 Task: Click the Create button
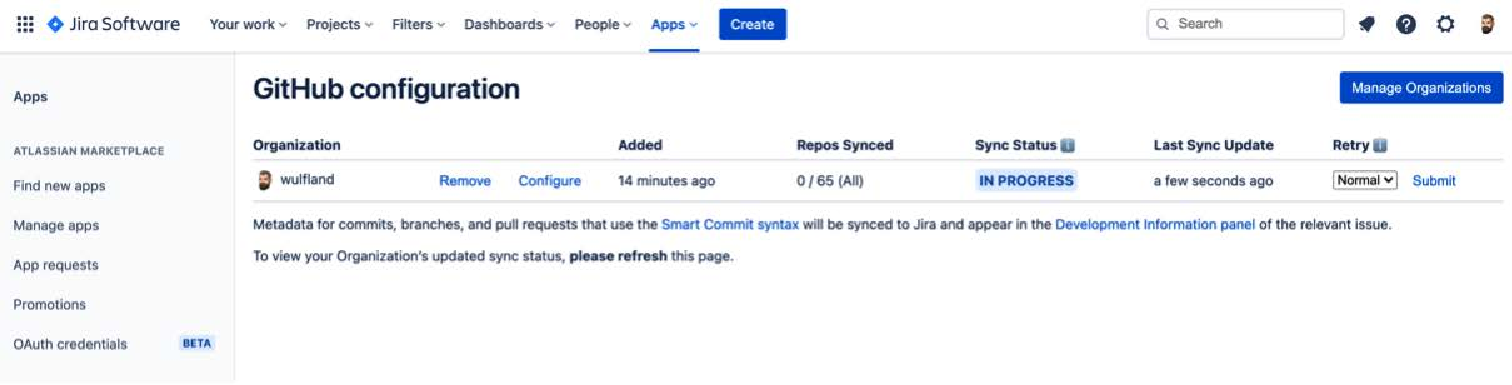[x=752, y=24]
